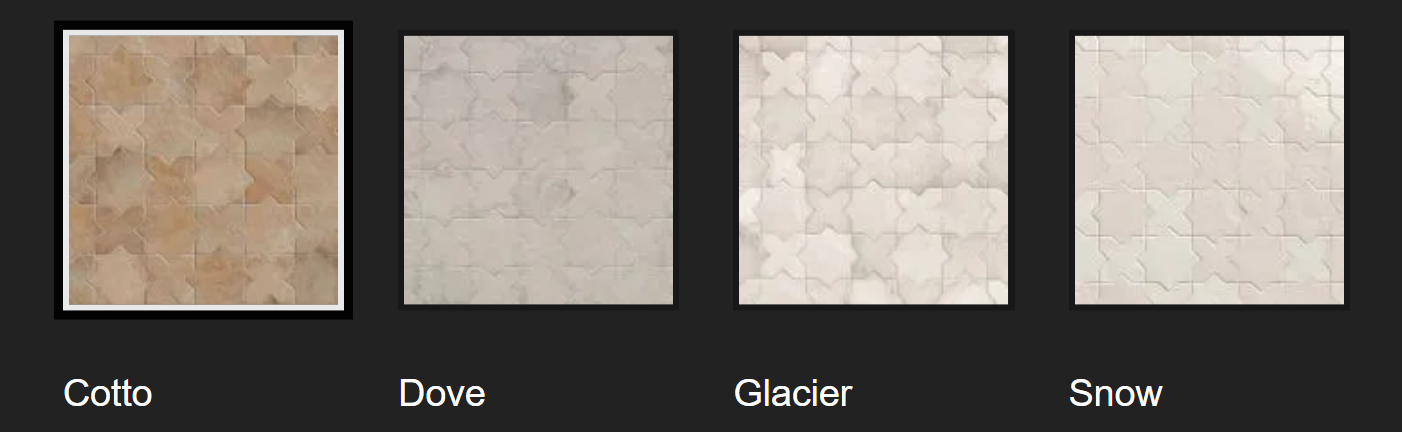Open the terracotta-orange star and cross tile thumbnail
This screenshot has height=432, width=1402.
pyautogui.click(x=203, y=170)
